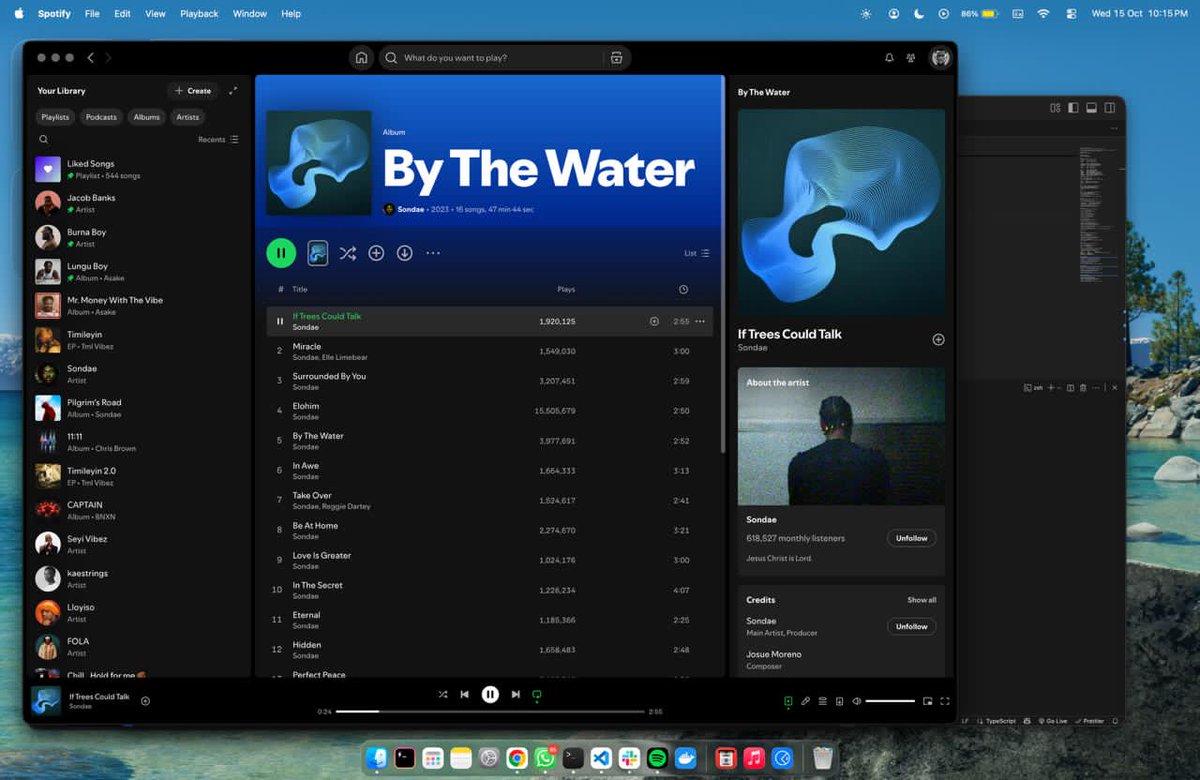Viewport: 1200px width, 780px height.
Task: Pause icon on If Trees Could Talk row
Action: pyautogui.click(x=280, y=321)
